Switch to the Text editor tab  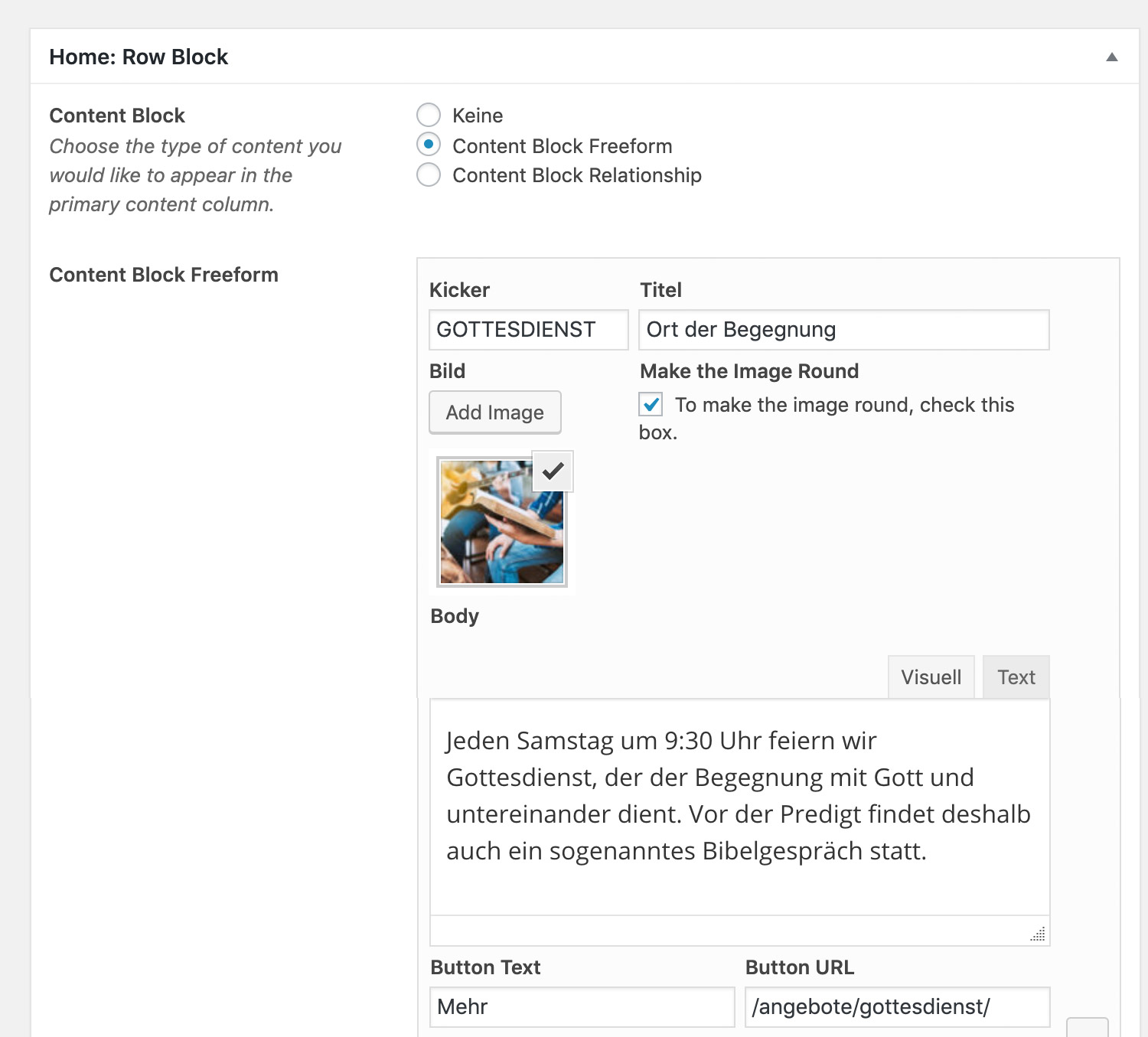pyautogui.click(x=1016, y=677)
